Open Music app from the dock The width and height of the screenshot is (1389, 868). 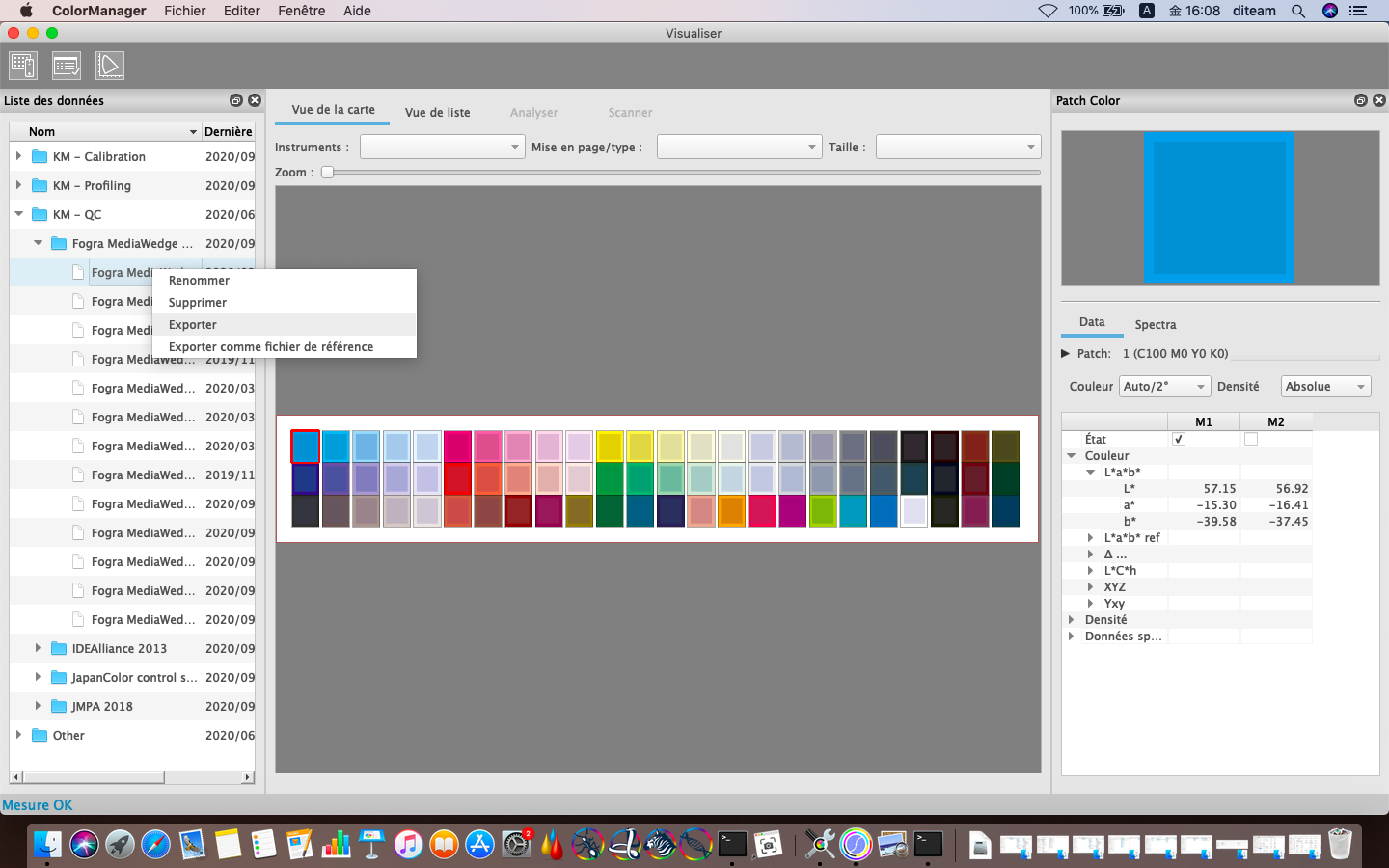click(x=408, y=845)
